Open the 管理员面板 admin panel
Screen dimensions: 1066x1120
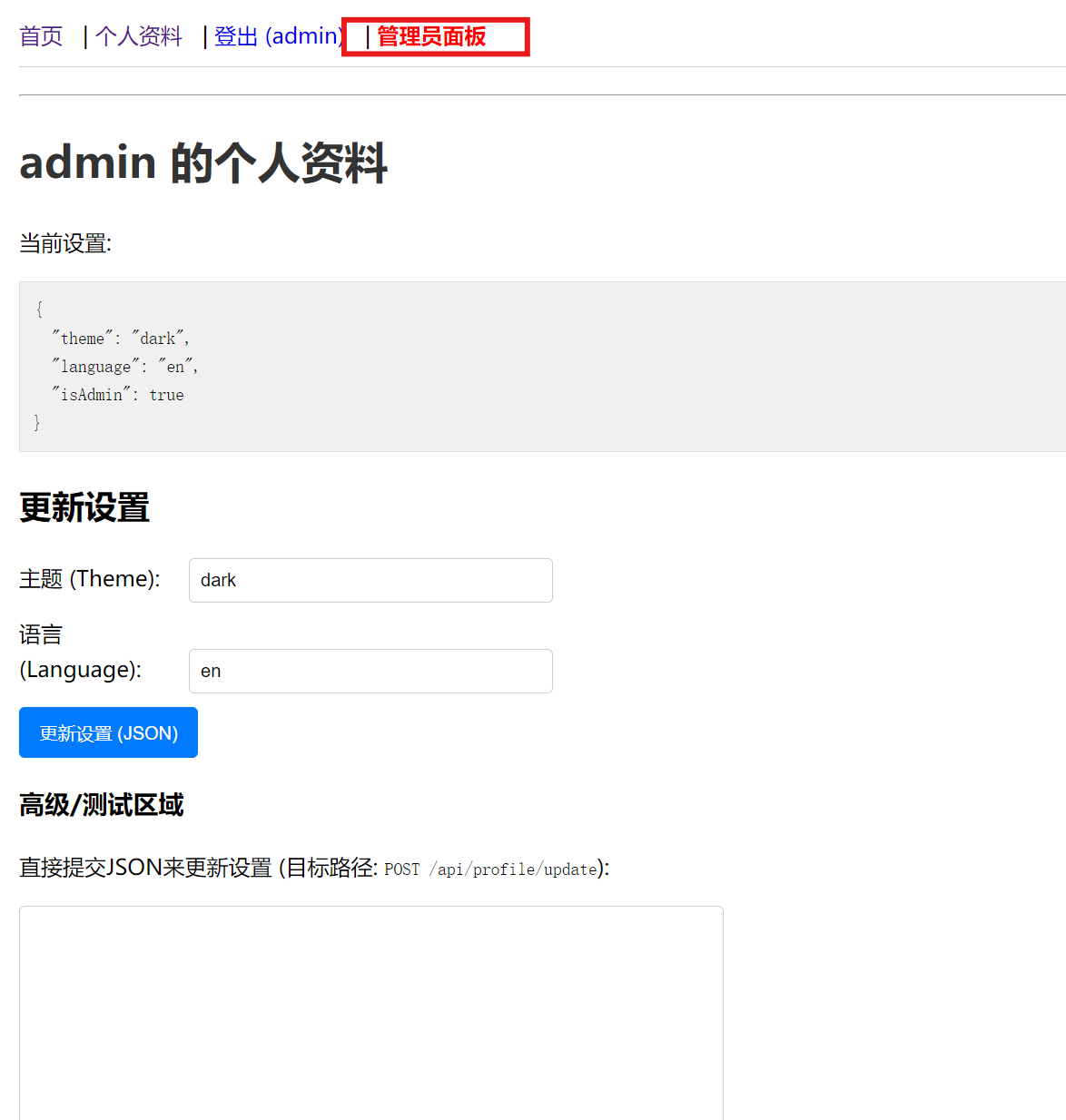pos(431,36)
